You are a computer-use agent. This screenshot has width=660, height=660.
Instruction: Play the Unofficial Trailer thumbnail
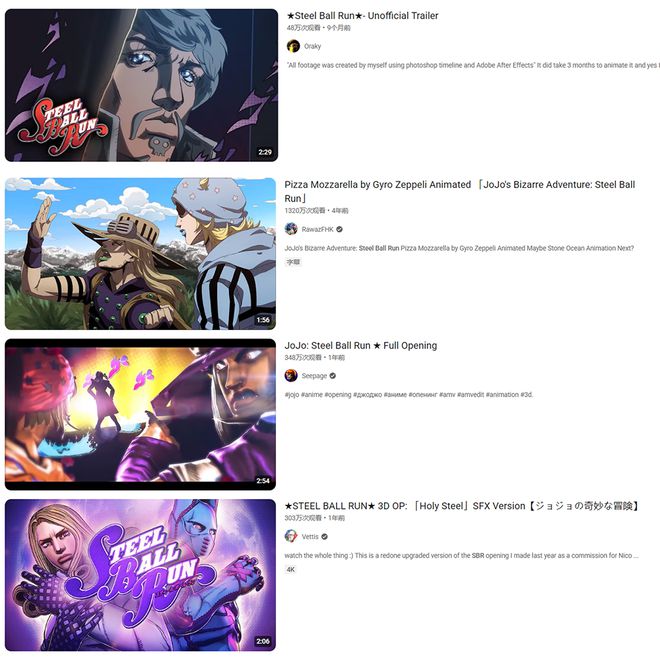(x=141, y=85)
